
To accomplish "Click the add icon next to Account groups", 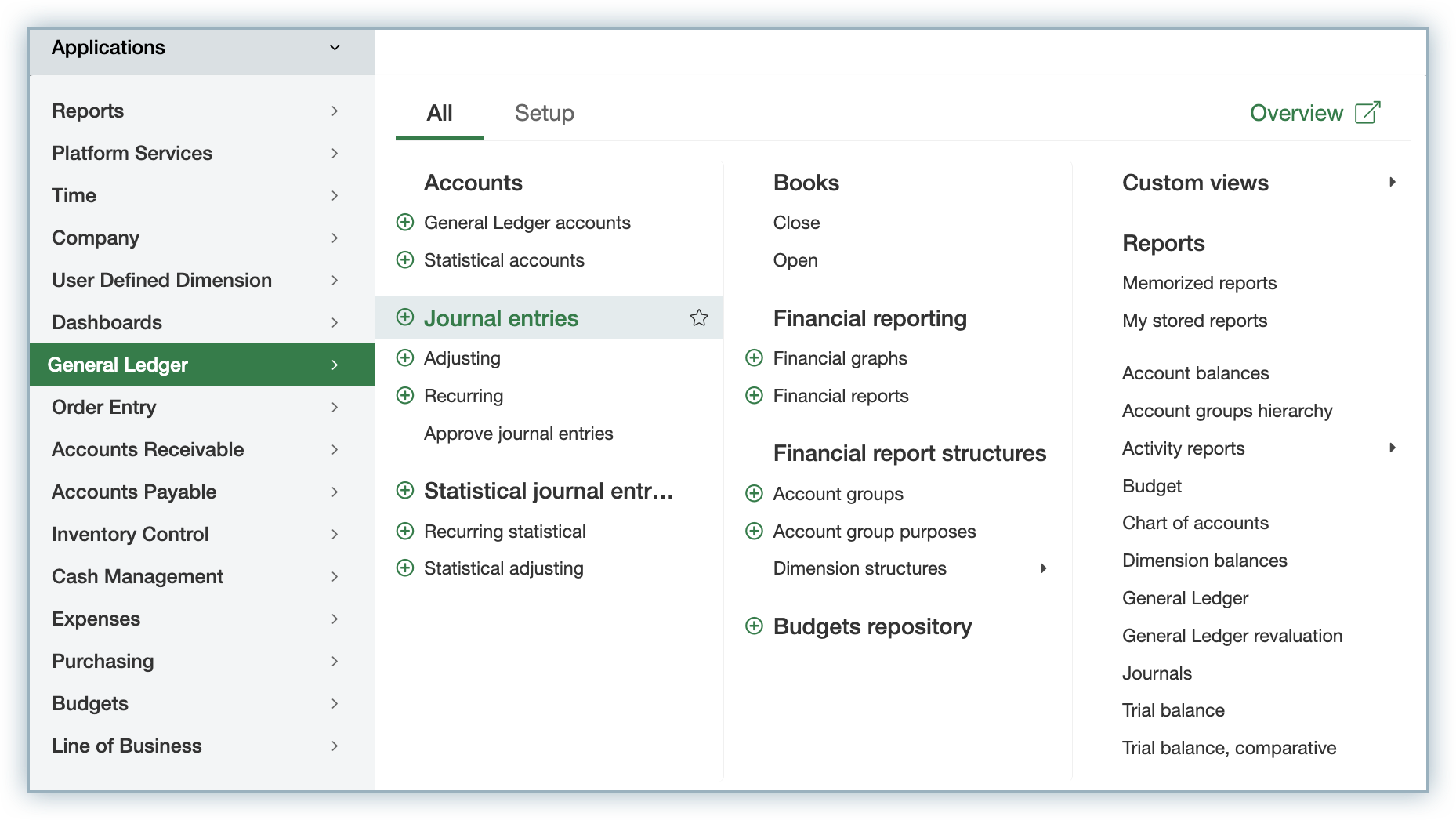I will [x=754, y=494].
